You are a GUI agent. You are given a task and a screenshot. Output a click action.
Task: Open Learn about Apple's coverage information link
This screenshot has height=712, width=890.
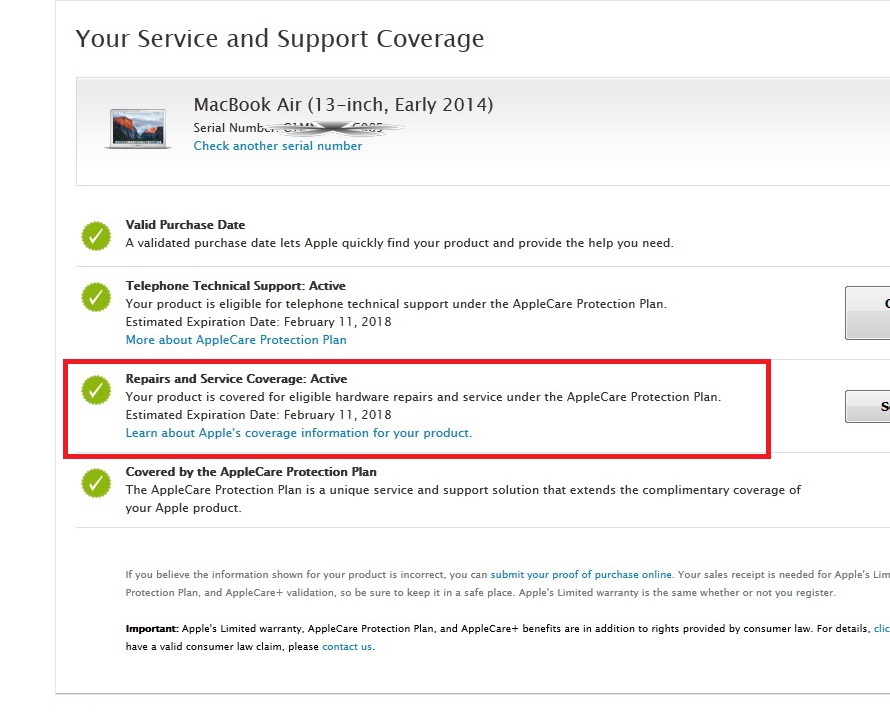tap(299, 433)
